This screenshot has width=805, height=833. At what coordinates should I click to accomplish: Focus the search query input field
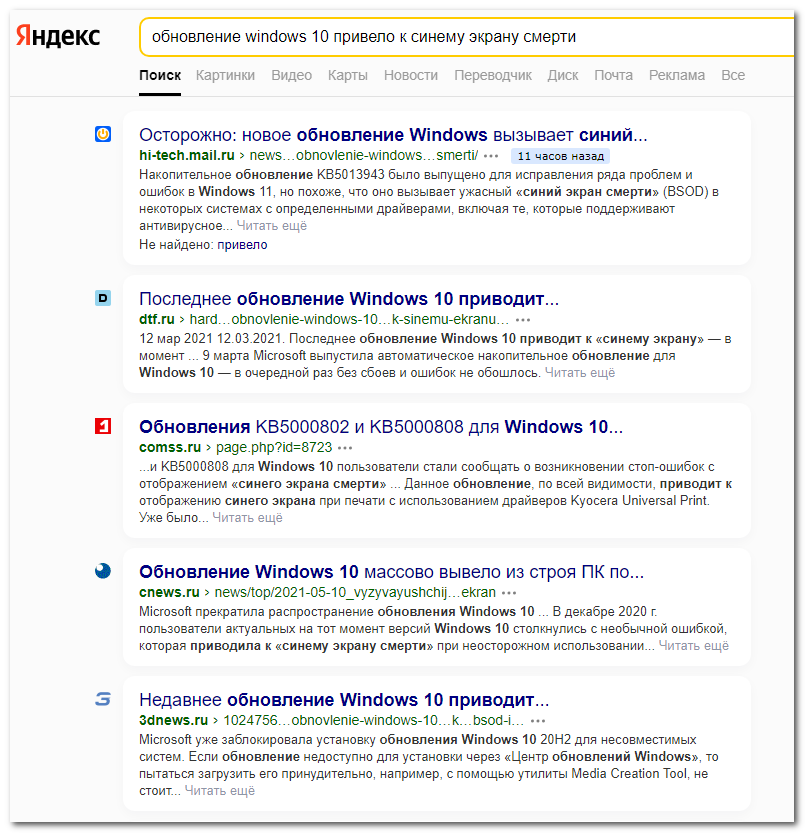(x=467, y=37)
